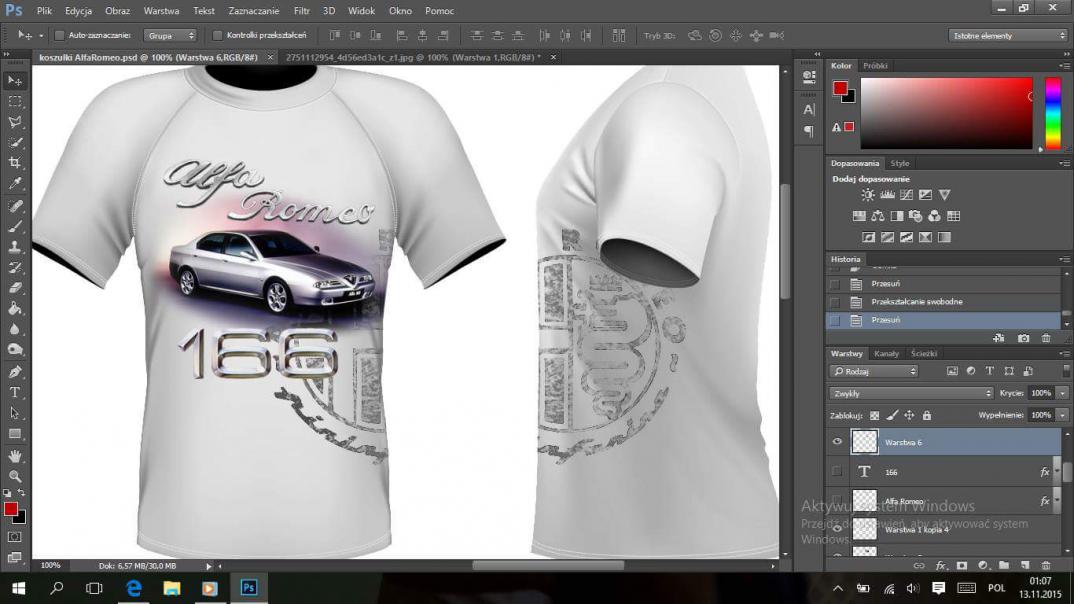Open the Kolor panel options menu

tap(1064, 66)
